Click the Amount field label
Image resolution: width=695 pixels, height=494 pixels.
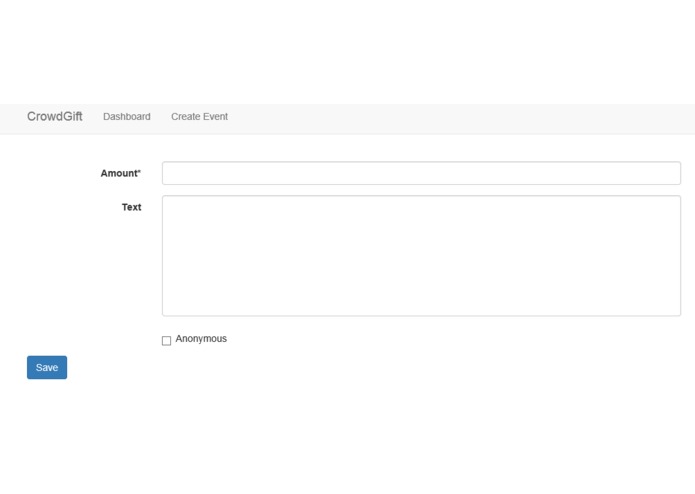pyautogui.click(x=121, y=173)
